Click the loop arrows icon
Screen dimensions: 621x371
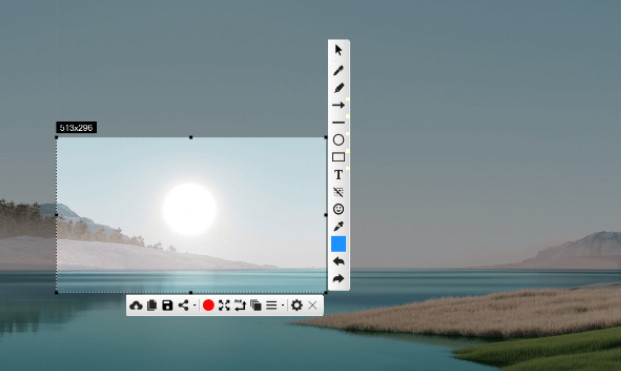coord(240,305)
